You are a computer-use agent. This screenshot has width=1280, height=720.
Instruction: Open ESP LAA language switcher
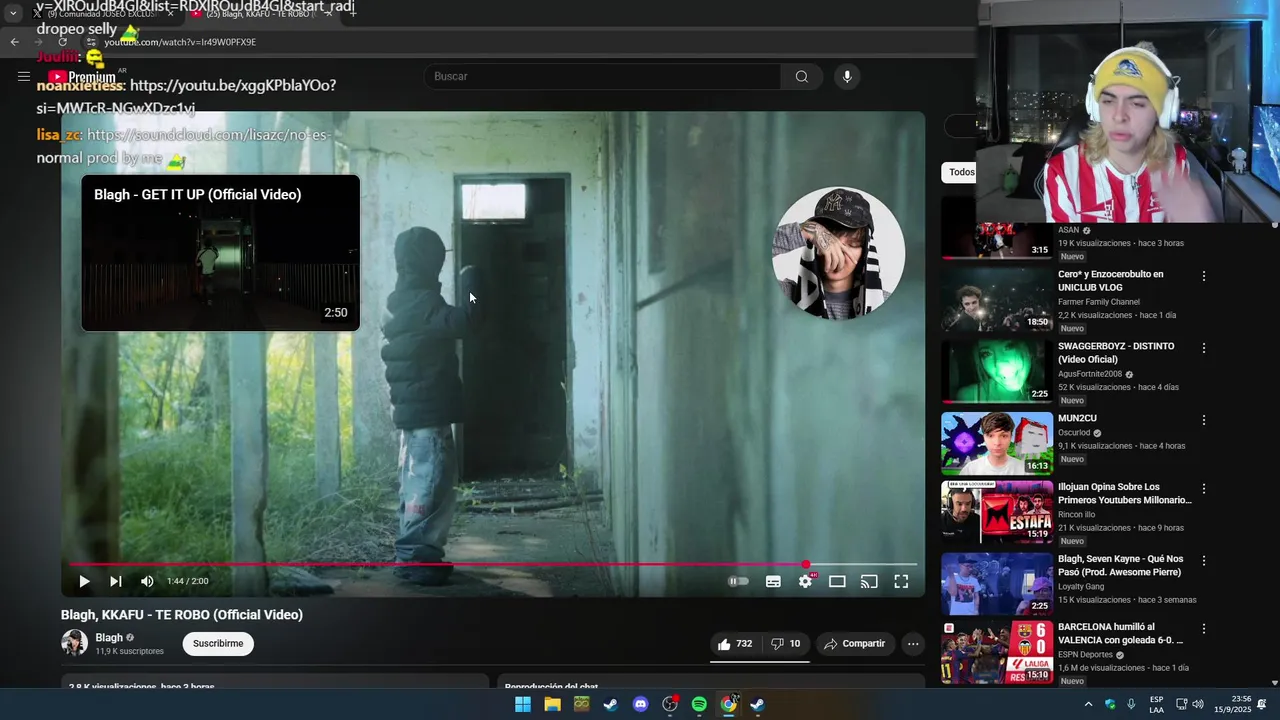pos(1156,704)
